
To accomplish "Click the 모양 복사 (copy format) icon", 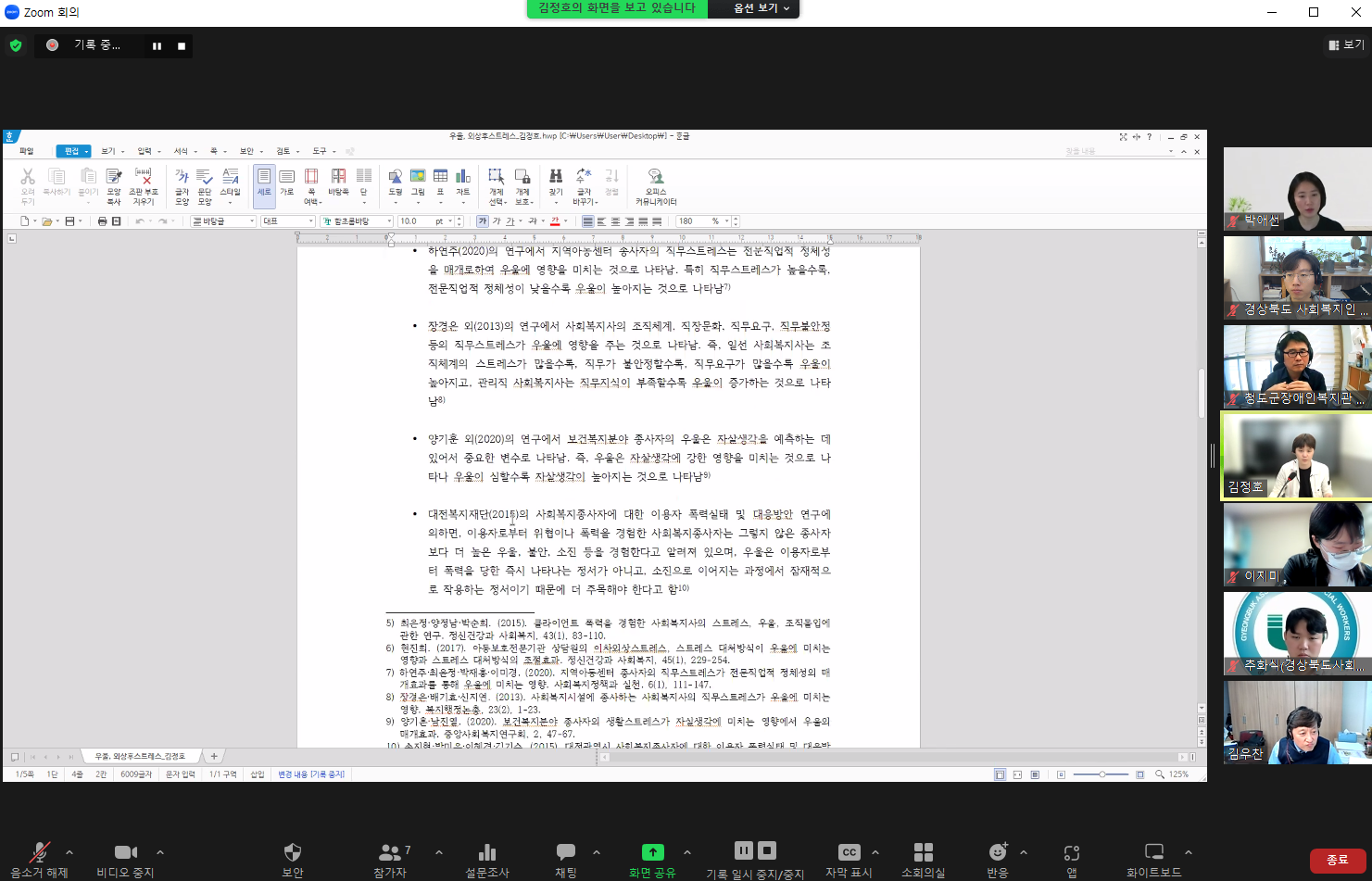I will coord(114,186).
